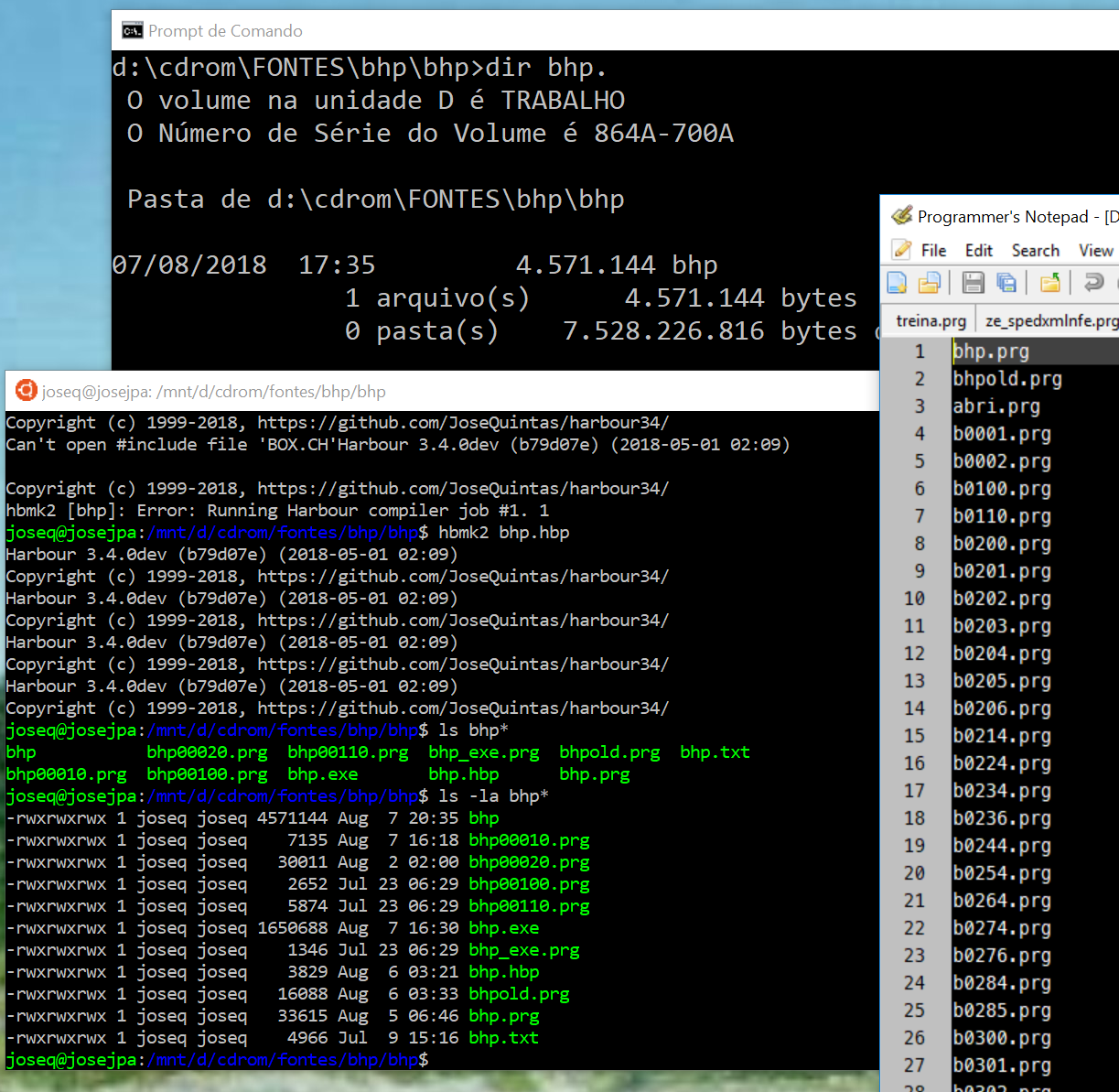Screen dimensions: 1119x1092
Task: Click the Ubuntu logo in terminal title bar
Action: click(26, 391)
